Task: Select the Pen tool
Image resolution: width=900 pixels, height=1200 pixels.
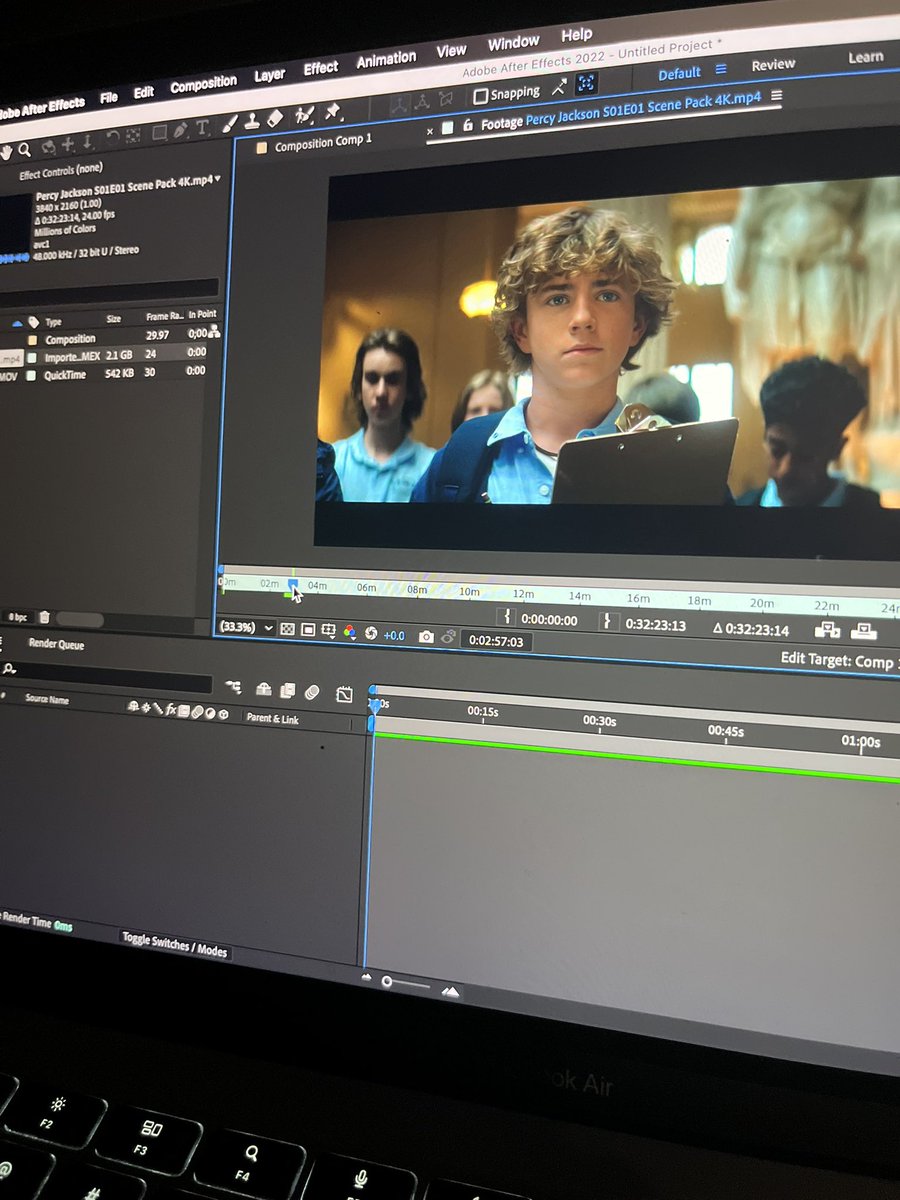Action: click(x=181, y=130)
